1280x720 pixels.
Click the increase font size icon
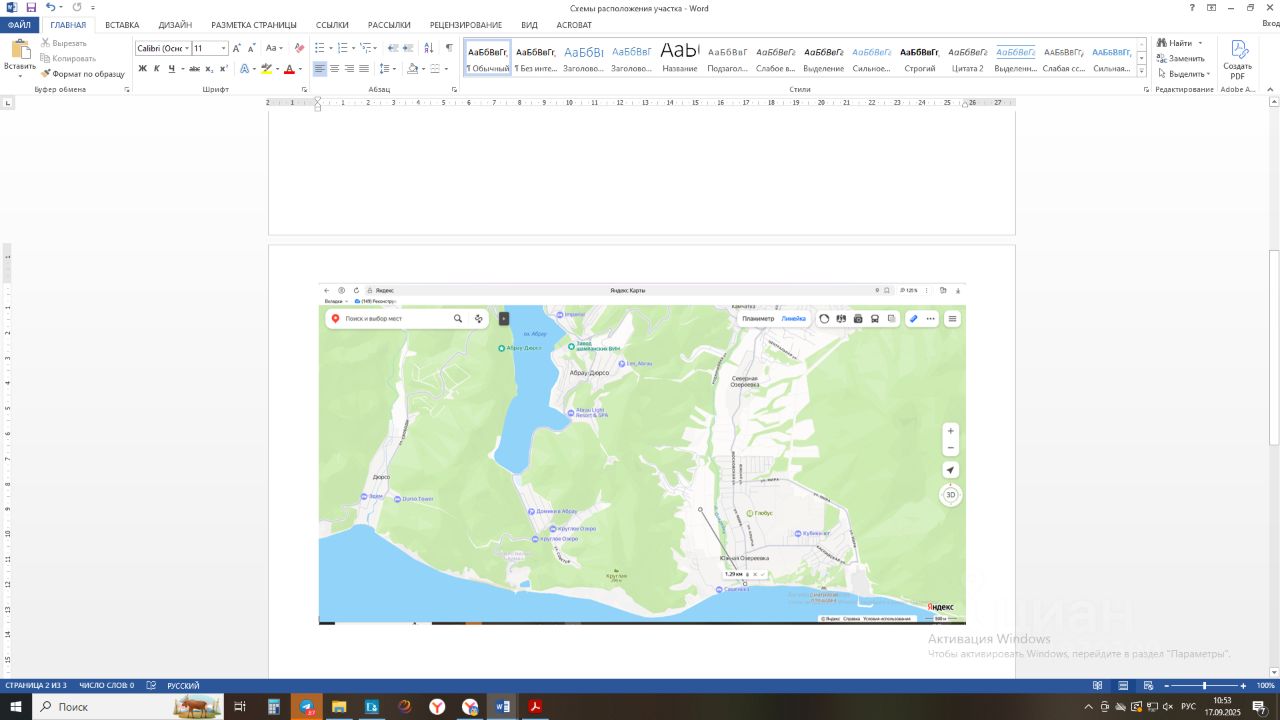(237, 48)
